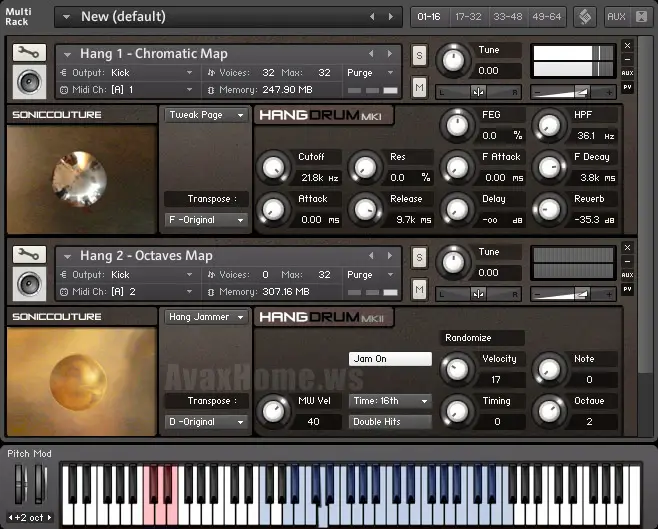
Task: Switch to rack page 49-64
Action: point(547,17)
